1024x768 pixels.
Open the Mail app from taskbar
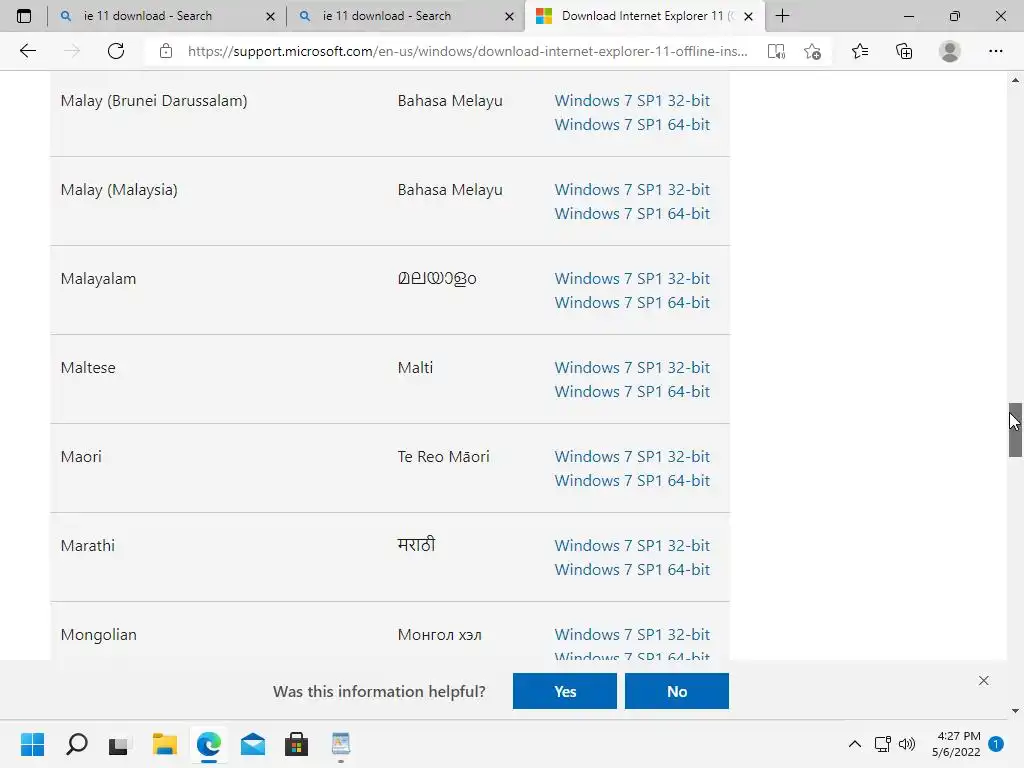coord(253,744)
